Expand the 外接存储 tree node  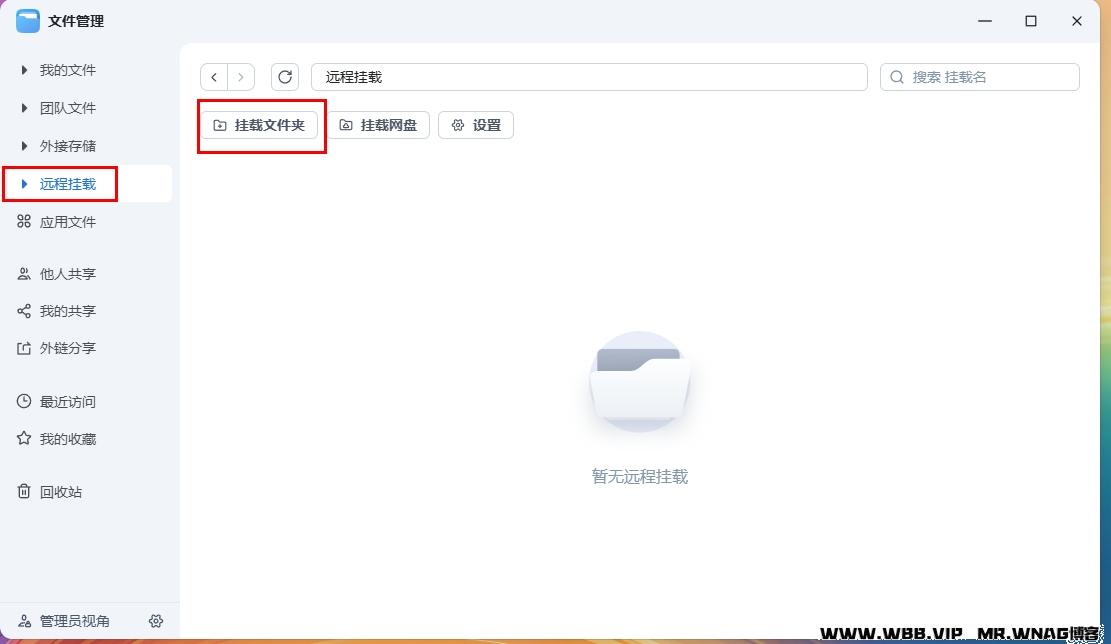click(x=25, y=146)
